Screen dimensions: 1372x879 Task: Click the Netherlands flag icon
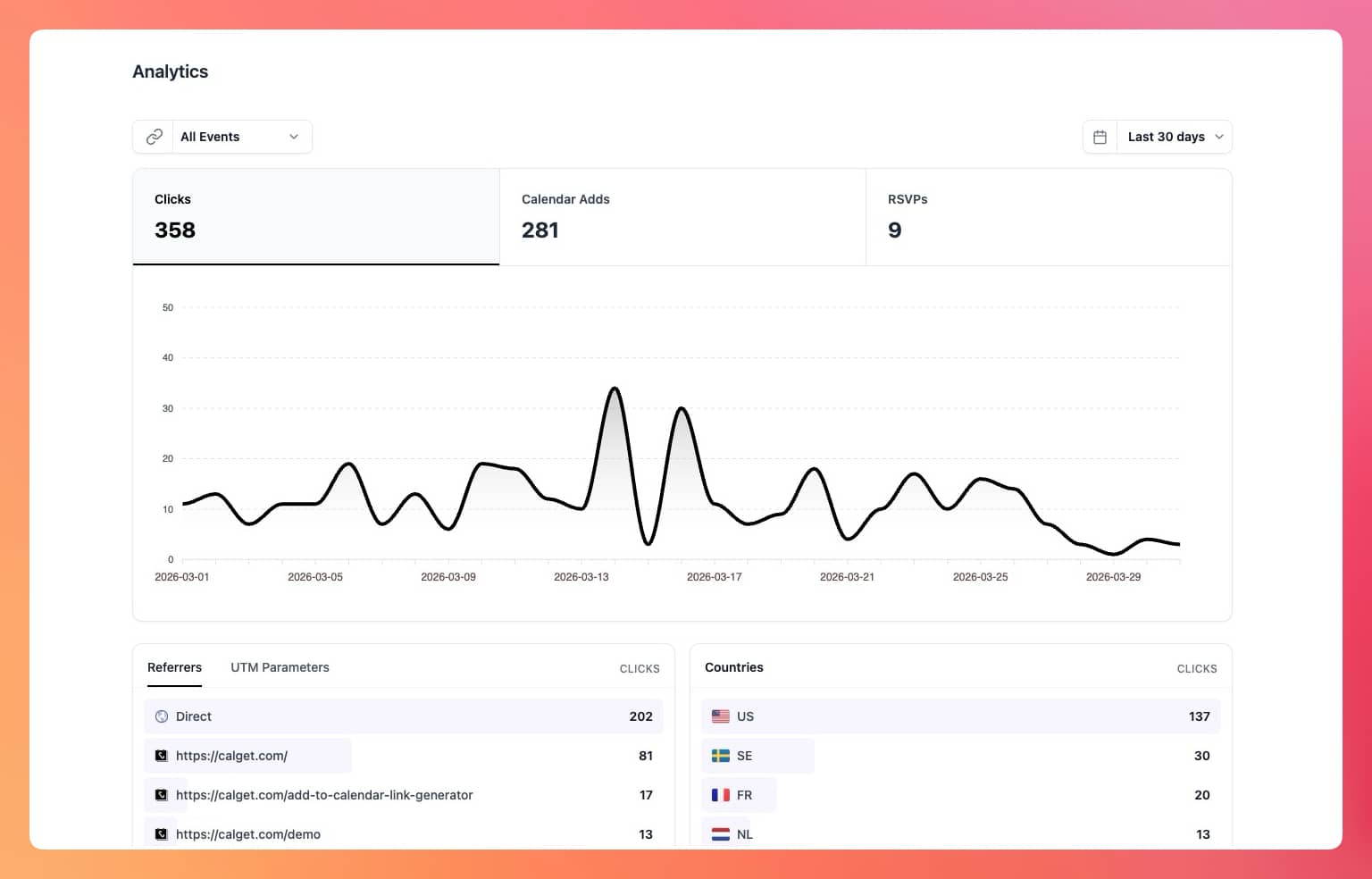pos(721,834)
